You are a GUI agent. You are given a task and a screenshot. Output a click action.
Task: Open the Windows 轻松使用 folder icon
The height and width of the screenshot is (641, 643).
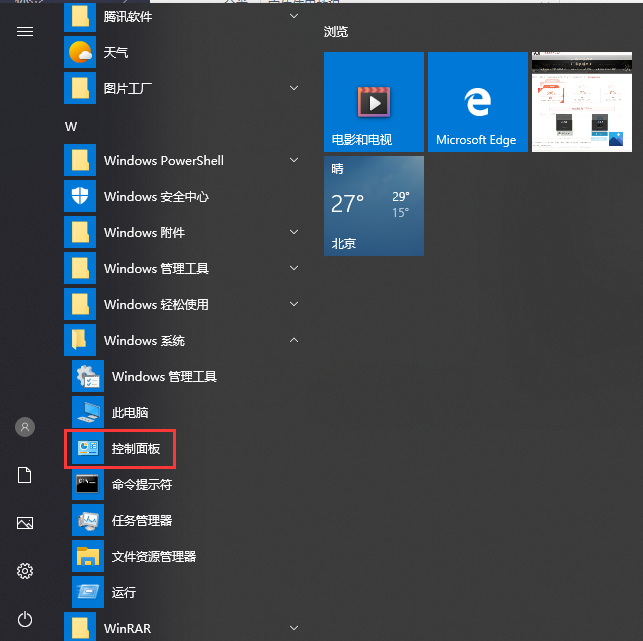[x=80, y=304]
